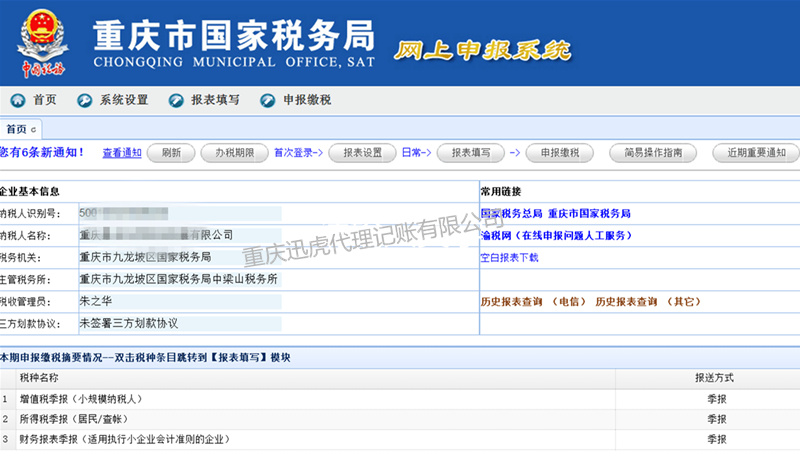Screen dimensions: 800x467
Task: Click the 纳税人名称 field
Action: (x=180, y=235)
